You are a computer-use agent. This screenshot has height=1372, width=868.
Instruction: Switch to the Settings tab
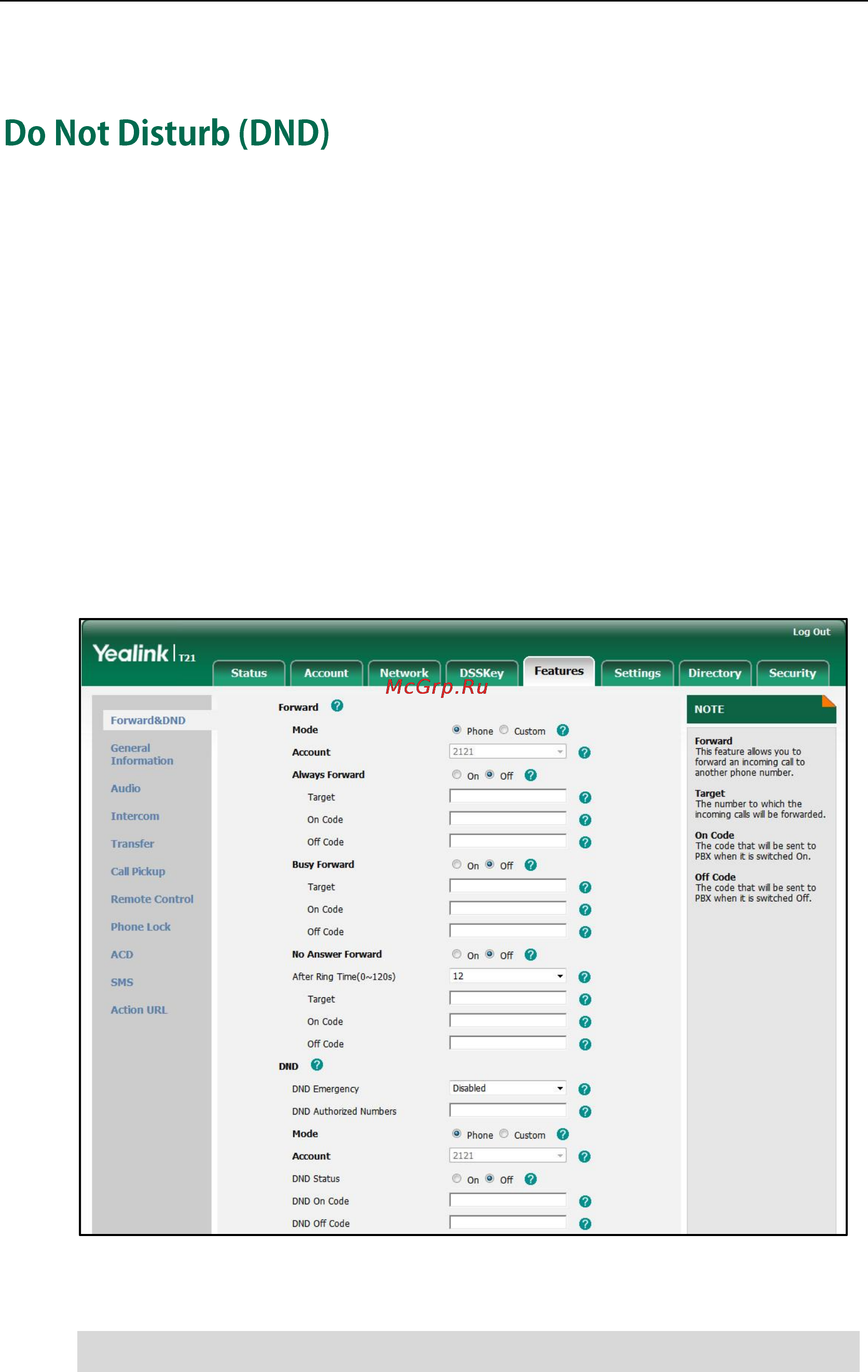637,674
